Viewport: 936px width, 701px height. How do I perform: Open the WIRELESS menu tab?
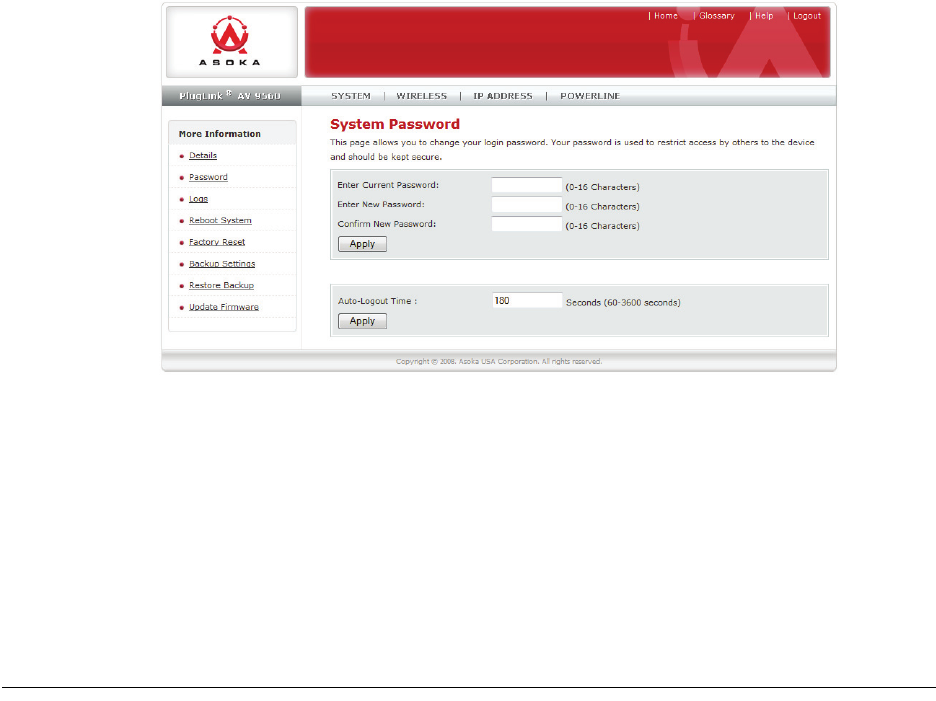[421, 96]
